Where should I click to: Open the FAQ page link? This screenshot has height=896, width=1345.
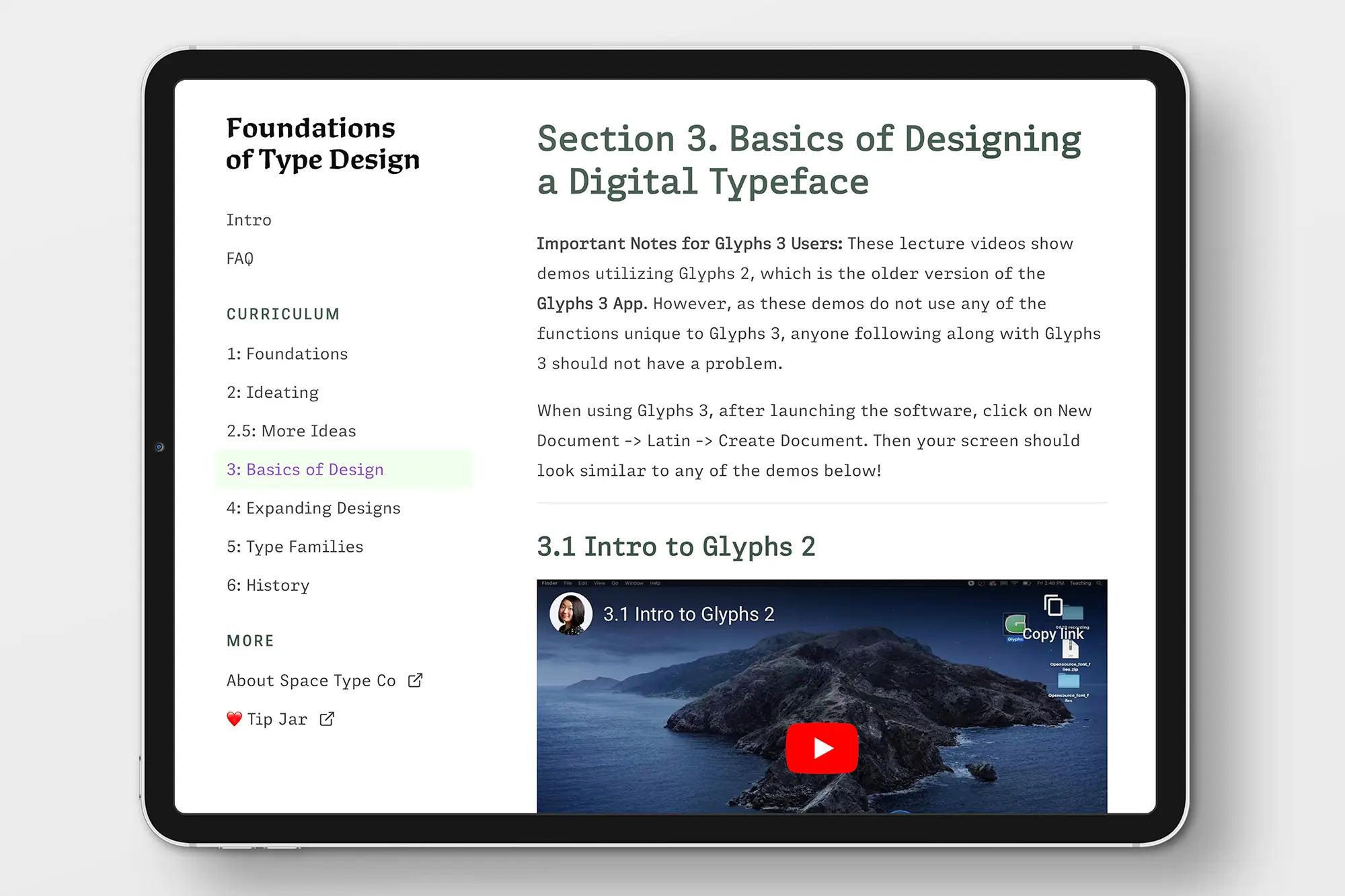tap(240, 258)
